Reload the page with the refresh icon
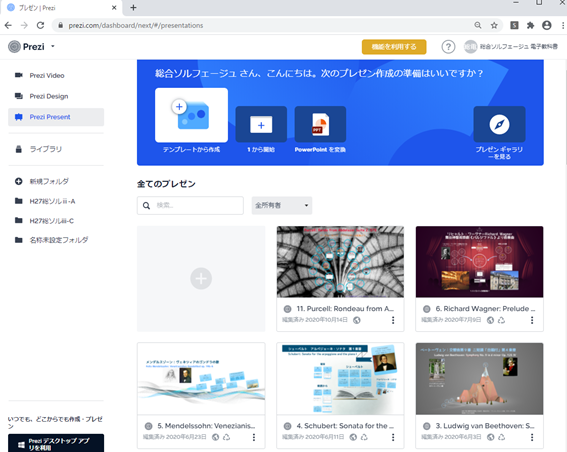 tap(40, 25)
